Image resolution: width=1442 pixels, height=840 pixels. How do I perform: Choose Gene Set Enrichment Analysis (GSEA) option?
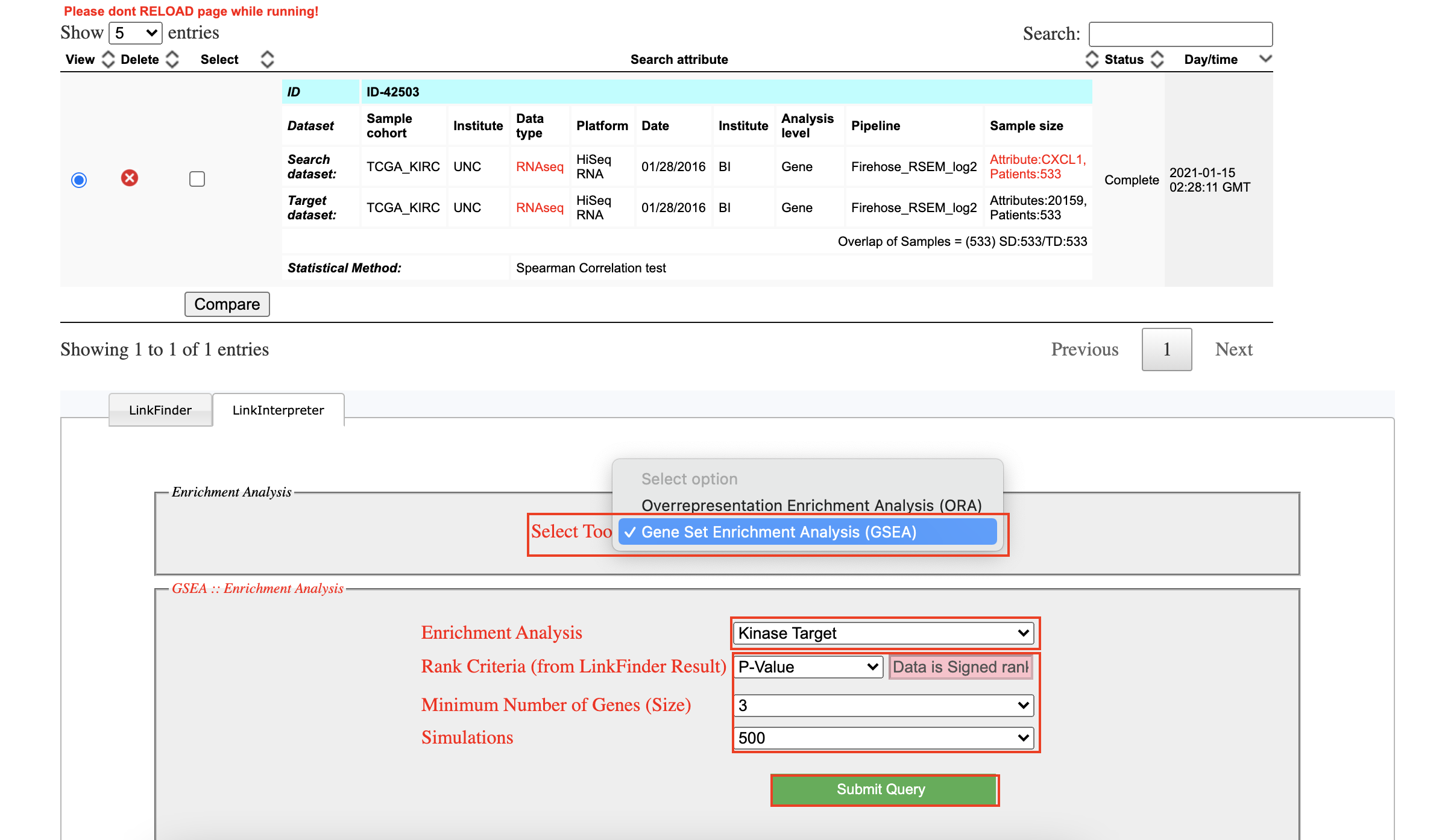(807, 532)
